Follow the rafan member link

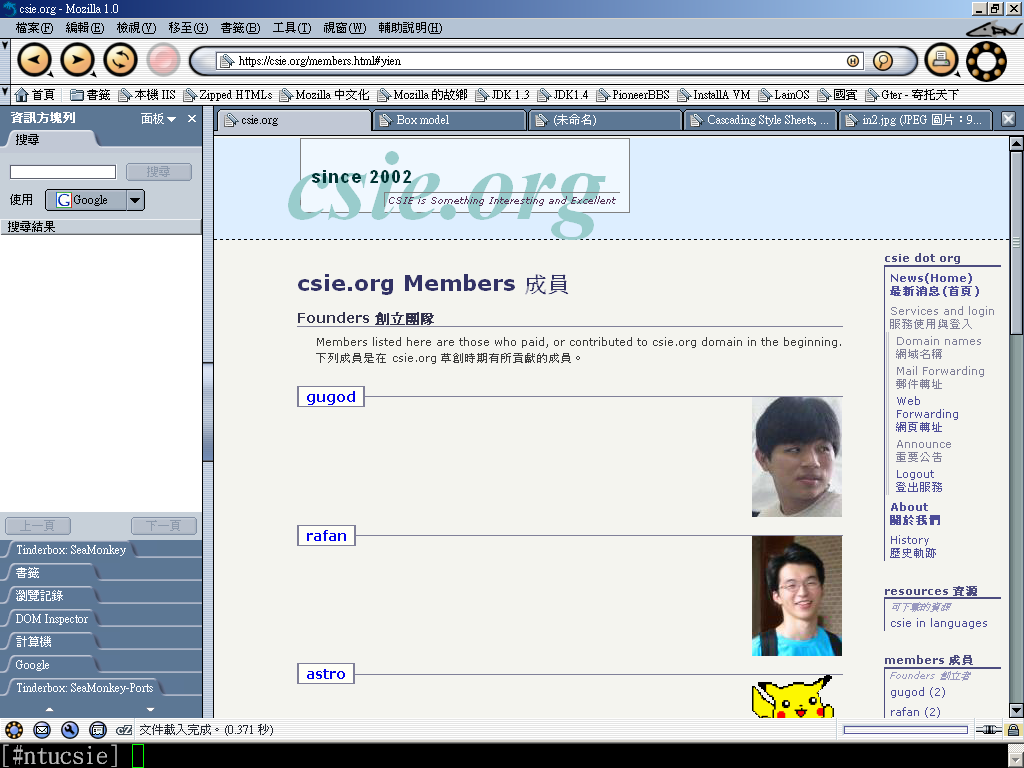(x=326, y=536)
